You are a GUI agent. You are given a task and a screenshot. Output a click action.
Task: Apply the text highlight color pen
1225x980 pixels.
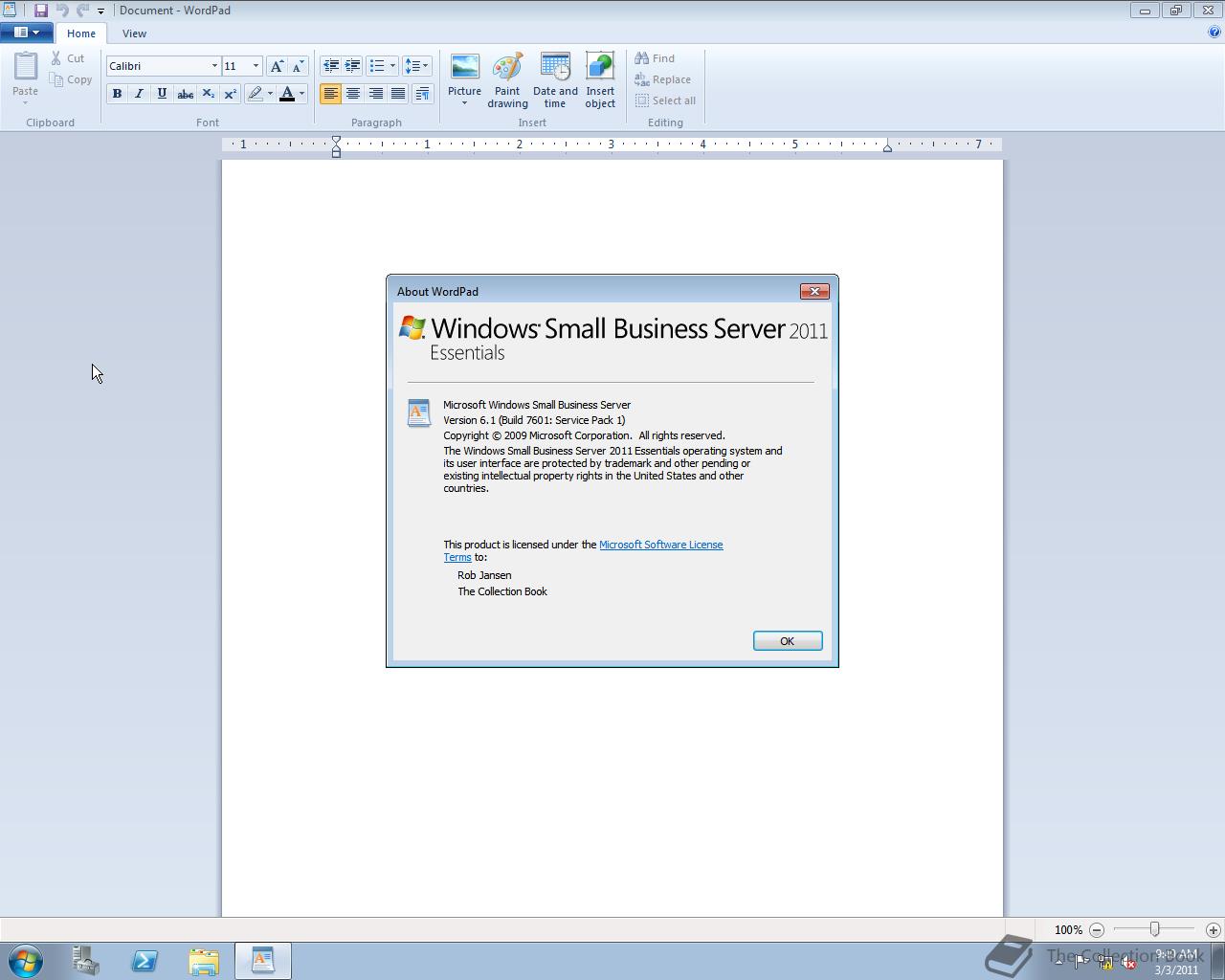(255, 94)
